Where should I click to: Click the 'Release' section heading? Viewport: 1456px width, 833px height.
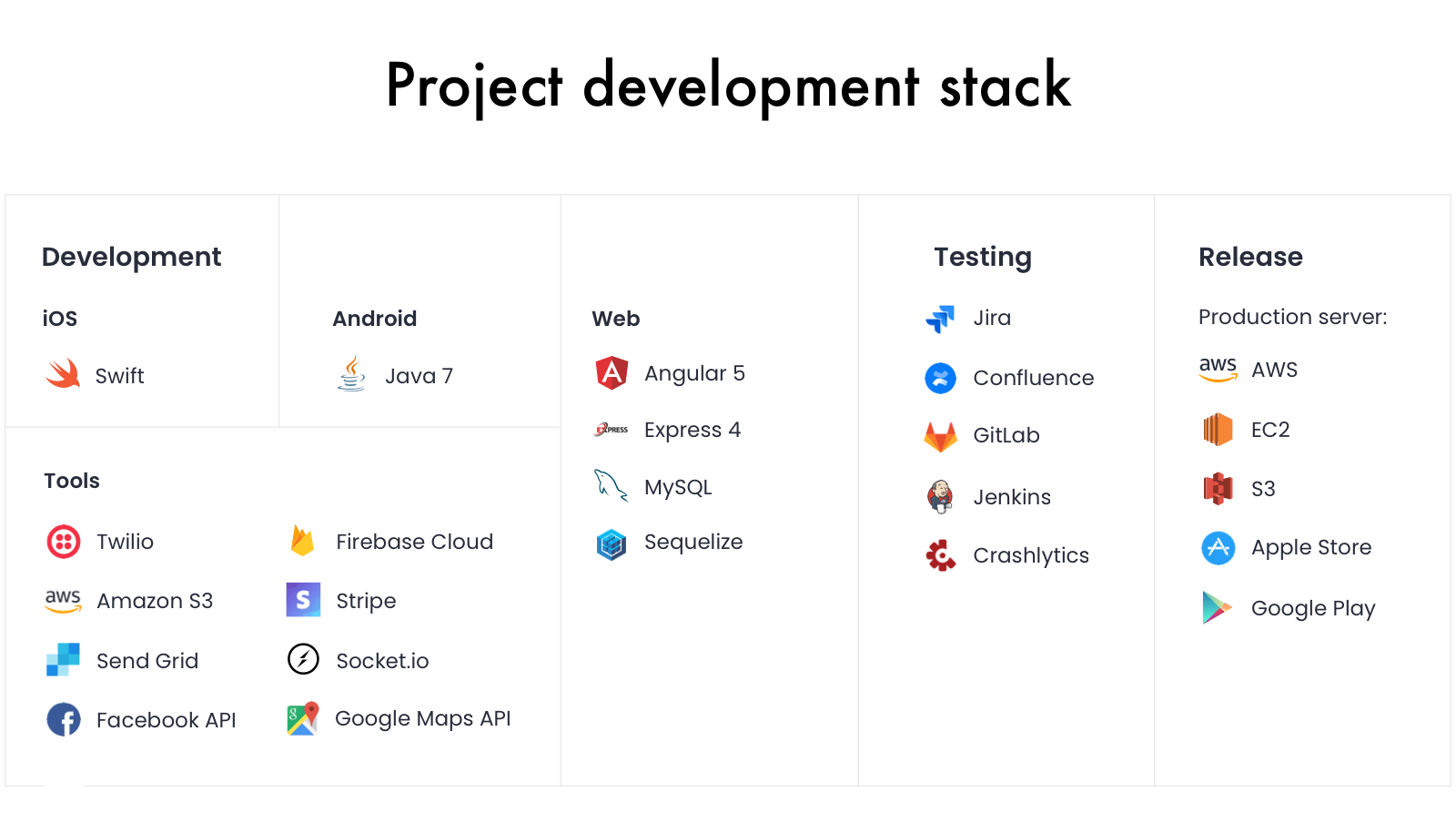1250,257
